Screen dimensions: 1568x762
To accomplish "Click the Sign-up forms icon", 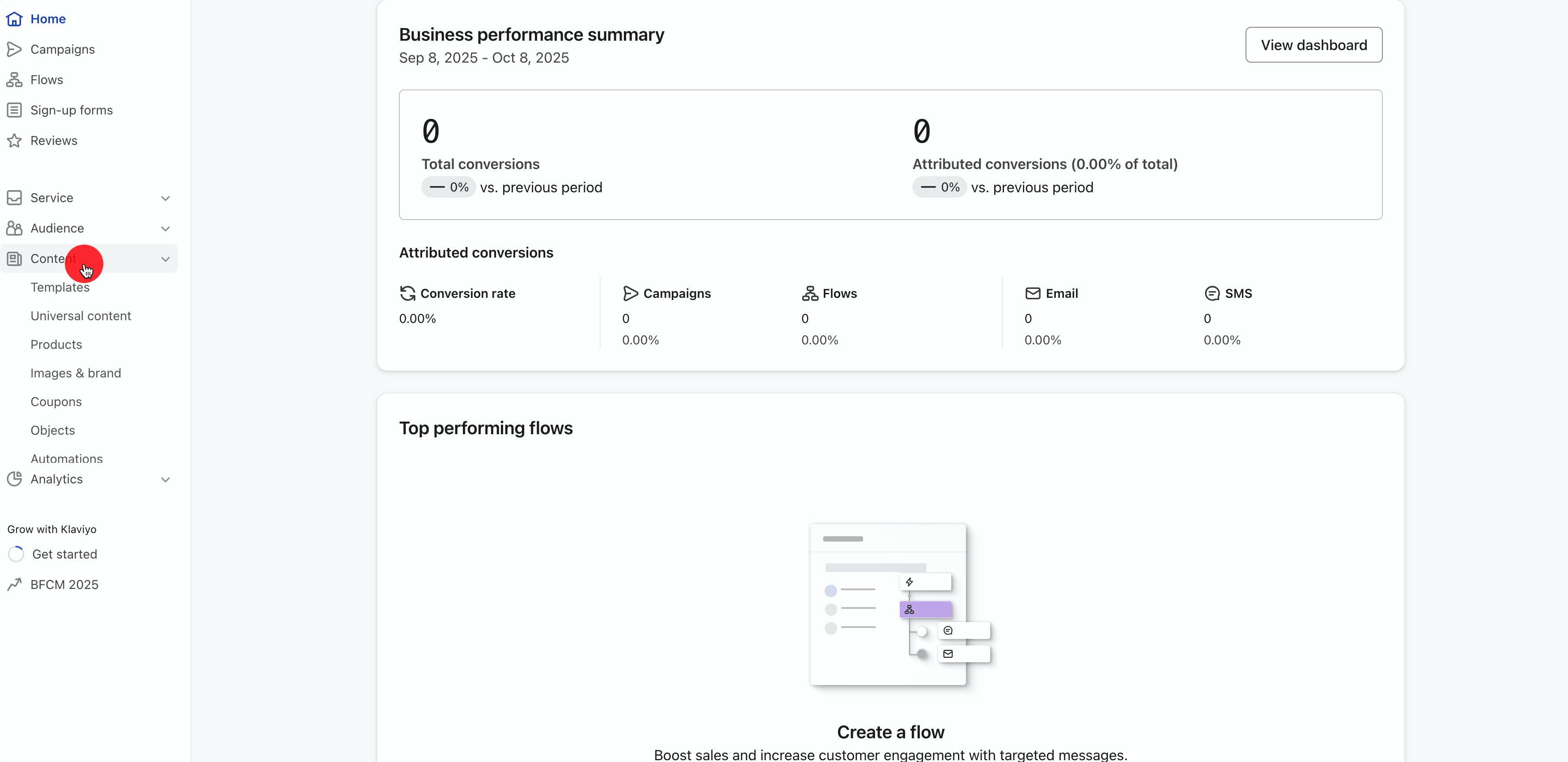I will point(14,110).
